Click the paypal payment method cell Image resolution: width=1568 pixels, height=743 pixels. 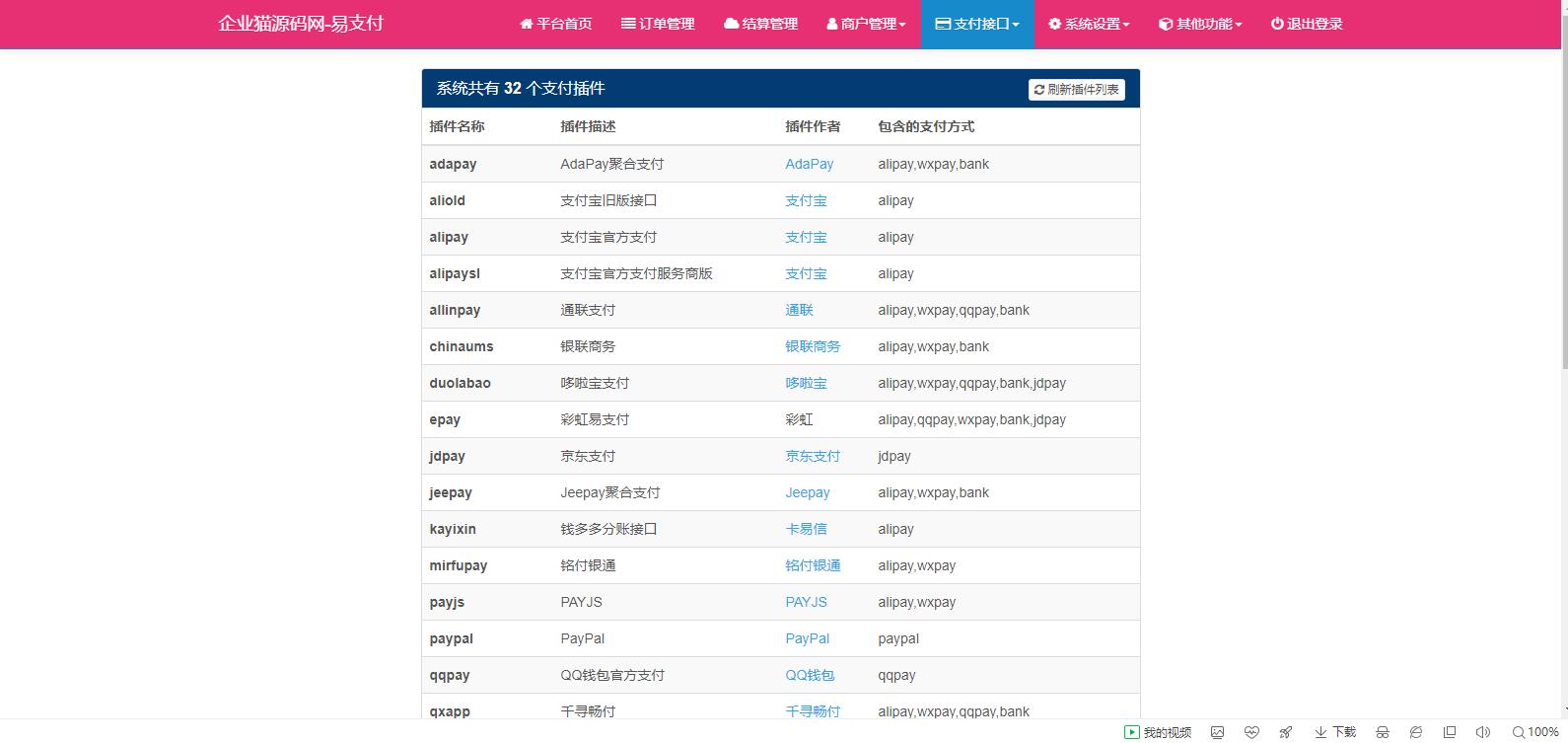click(x=898, y=638)
